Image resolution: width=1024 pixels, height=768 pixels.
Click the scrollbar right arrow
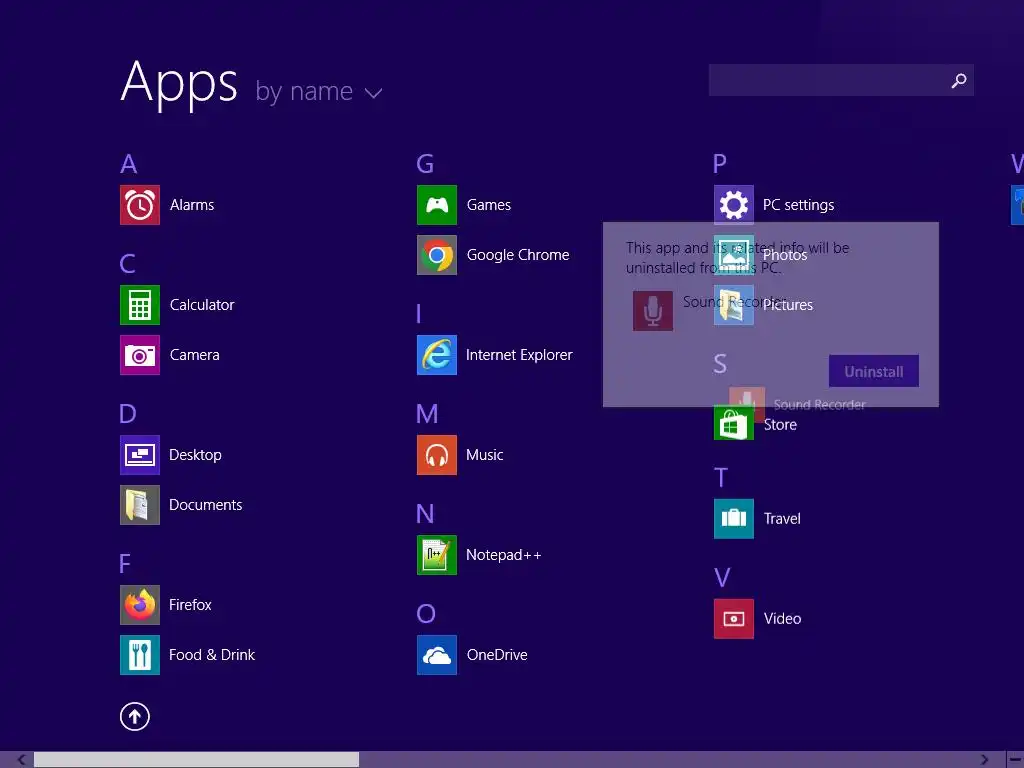point(985,760)
